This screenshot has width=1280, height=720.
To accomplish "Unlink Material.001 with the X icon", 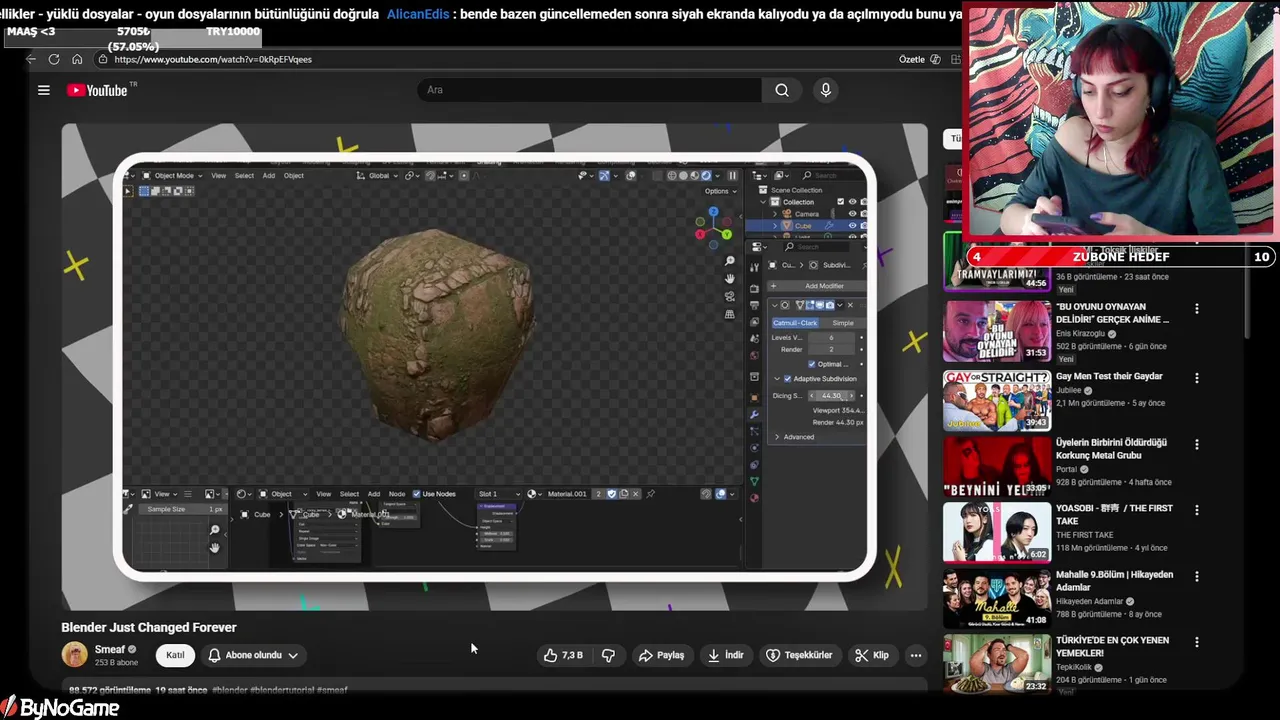I will 635,494.
